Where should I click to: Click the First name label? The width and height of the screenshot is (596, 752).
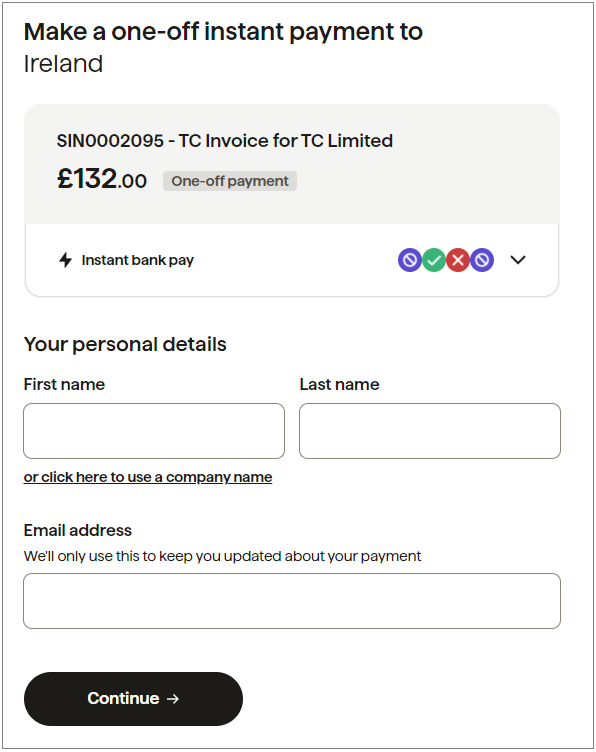(64, 384)
